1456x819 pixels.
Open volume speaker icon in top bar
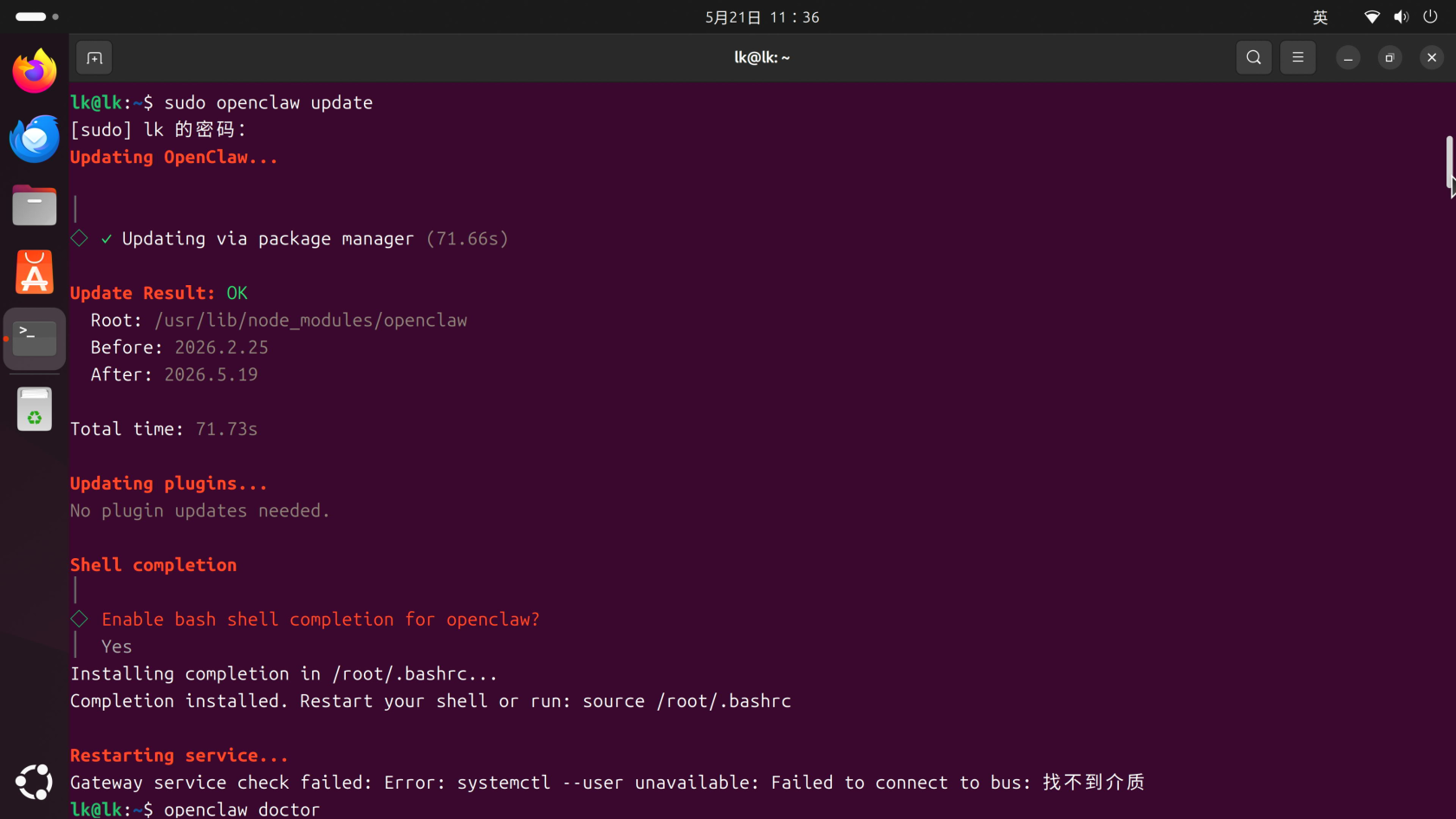click(x=1401, y=17)
